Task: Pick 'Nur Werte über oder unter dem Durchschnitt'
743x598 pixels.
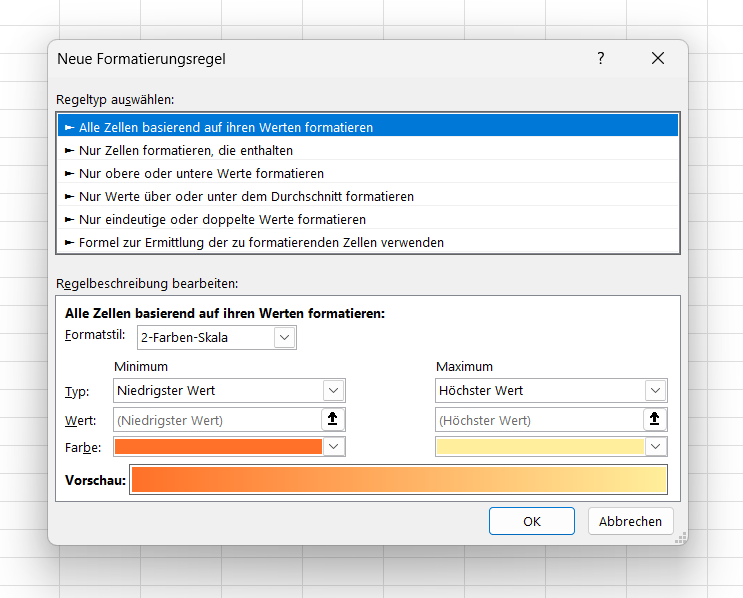Action: [246, 196]
